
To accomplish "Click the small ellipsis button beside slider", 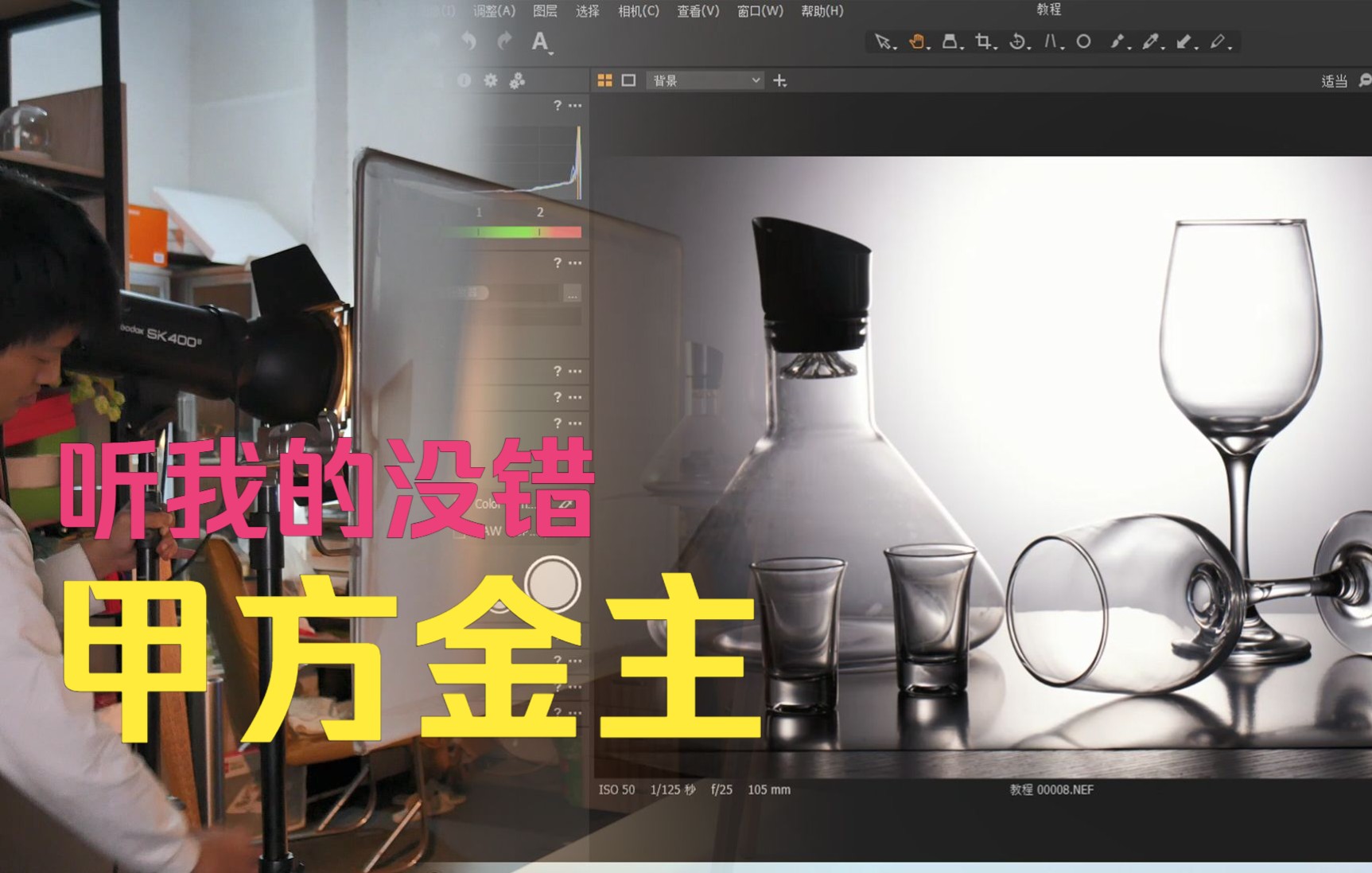I will [572, 294].
